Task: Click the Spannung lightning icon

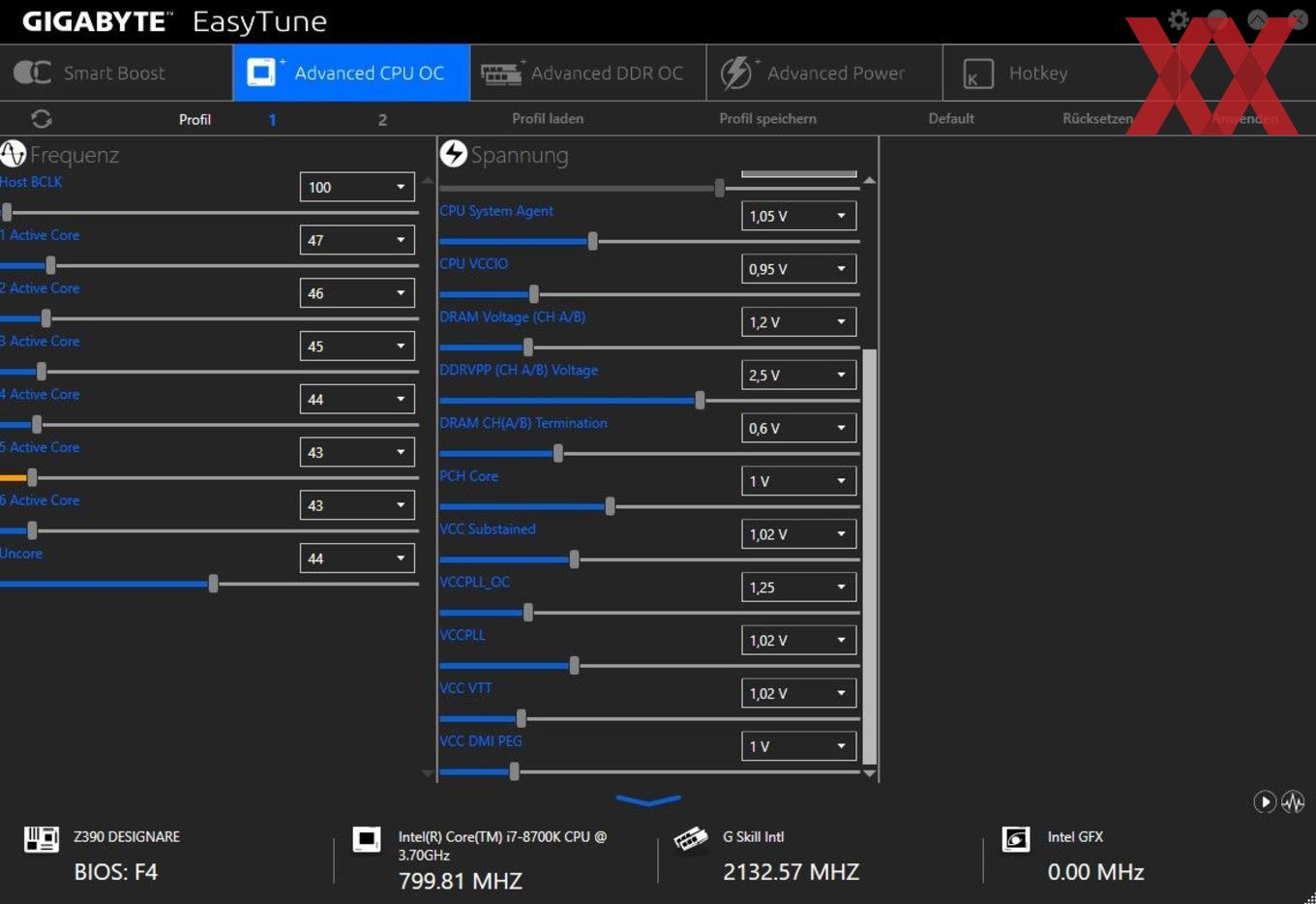Action: [454, 153]
